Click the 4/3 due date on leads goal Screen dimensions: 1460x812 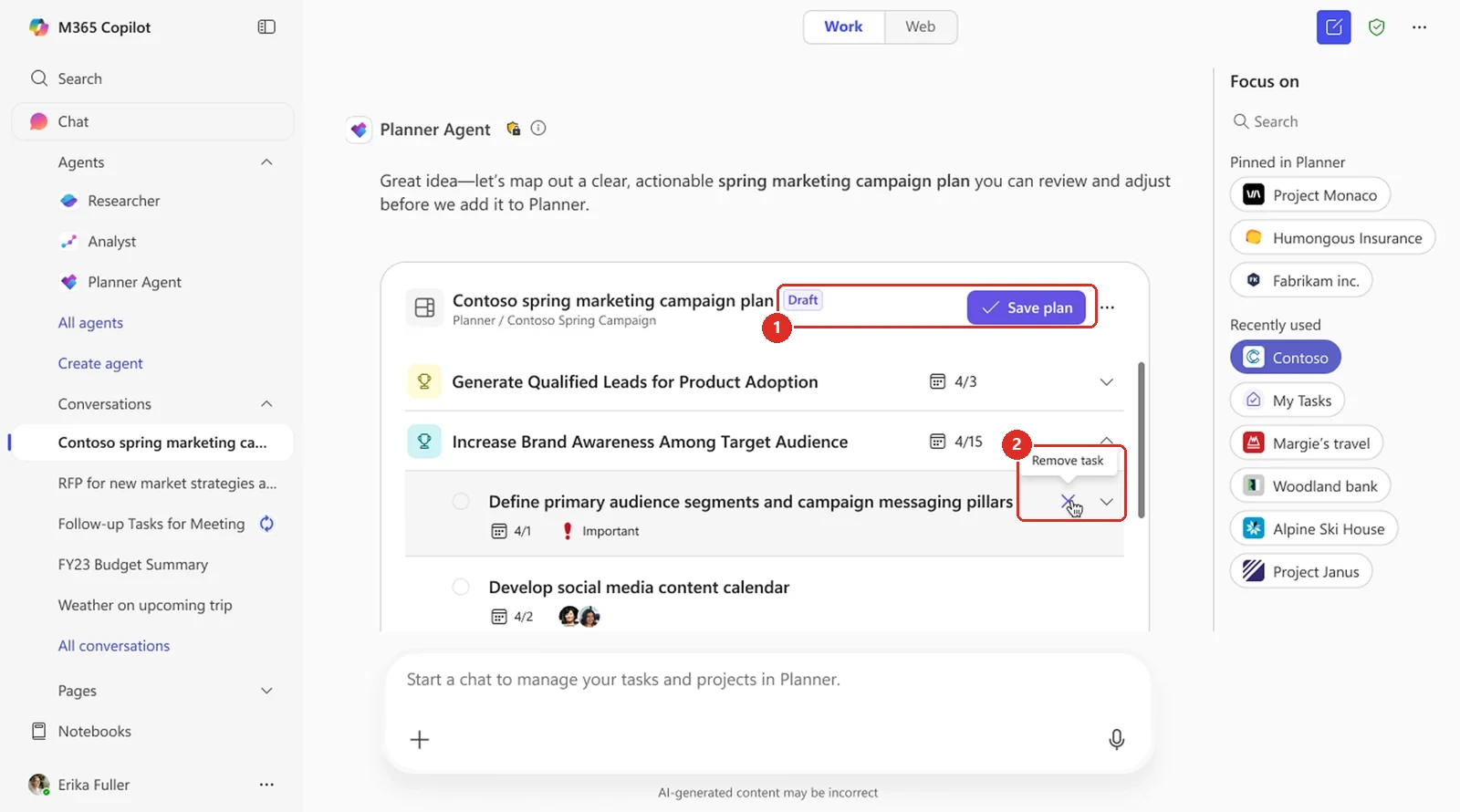coord(953,382)
